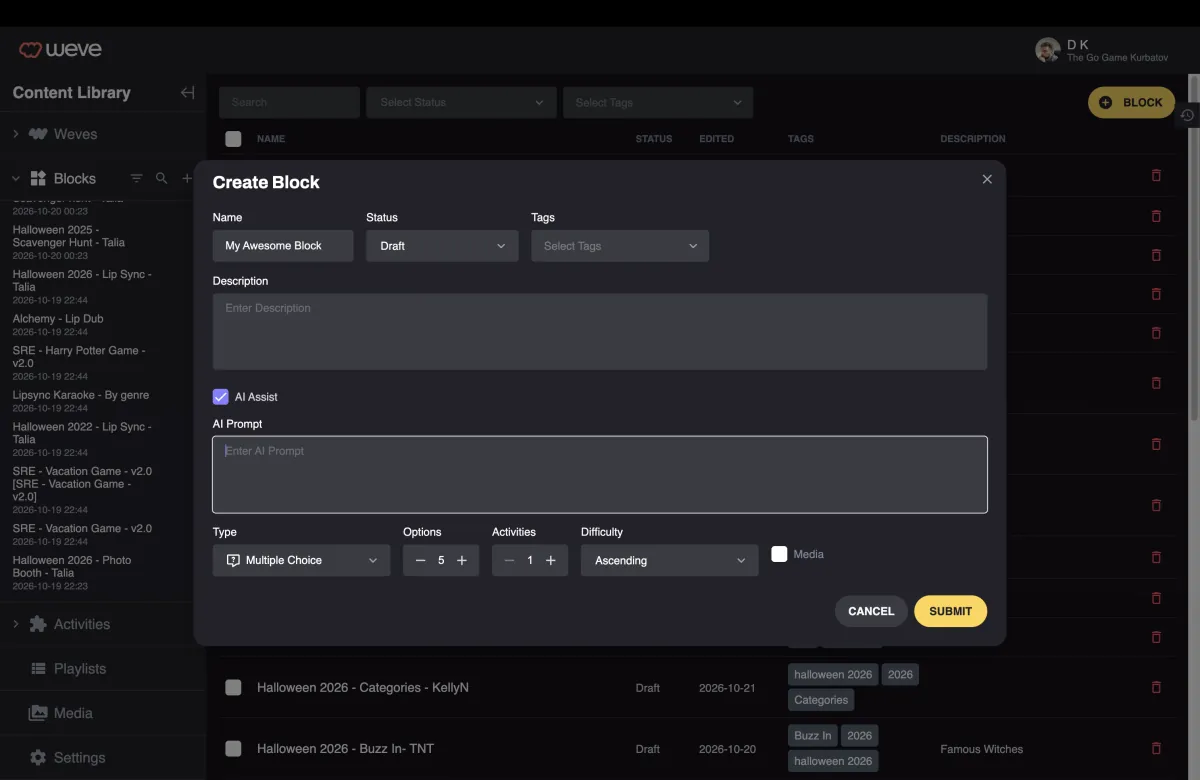
Task: Click the Blocks filter icon
Action: (137, 178)
